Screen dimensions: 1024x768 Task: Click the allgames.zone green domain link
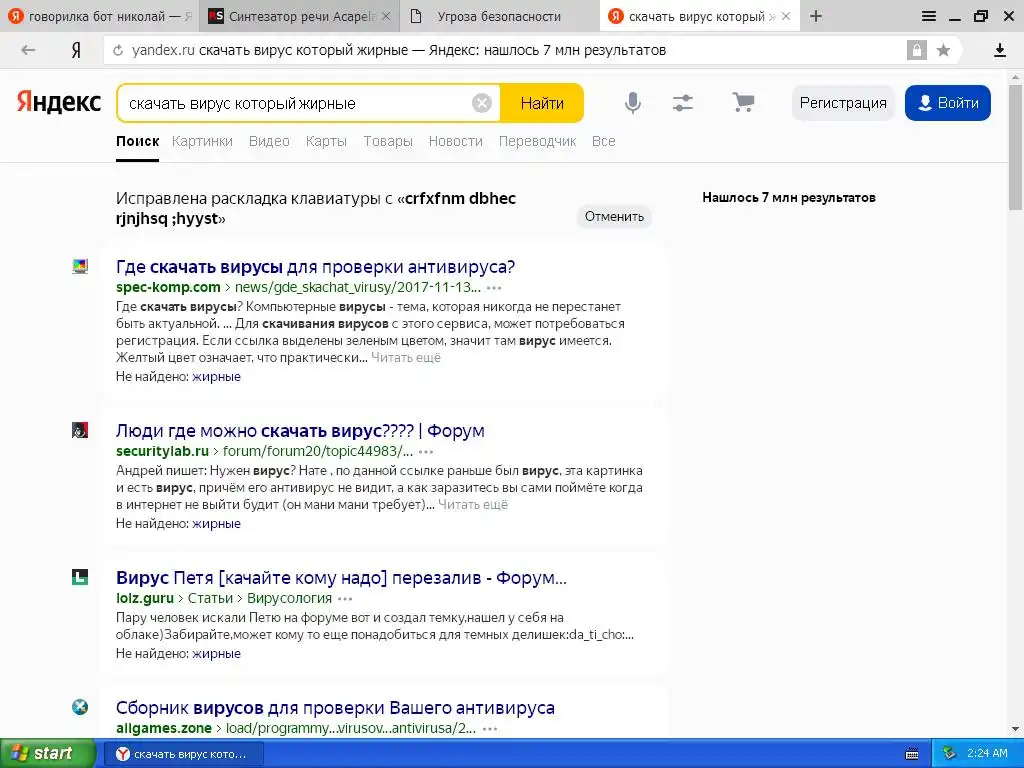tap(164, 728)
